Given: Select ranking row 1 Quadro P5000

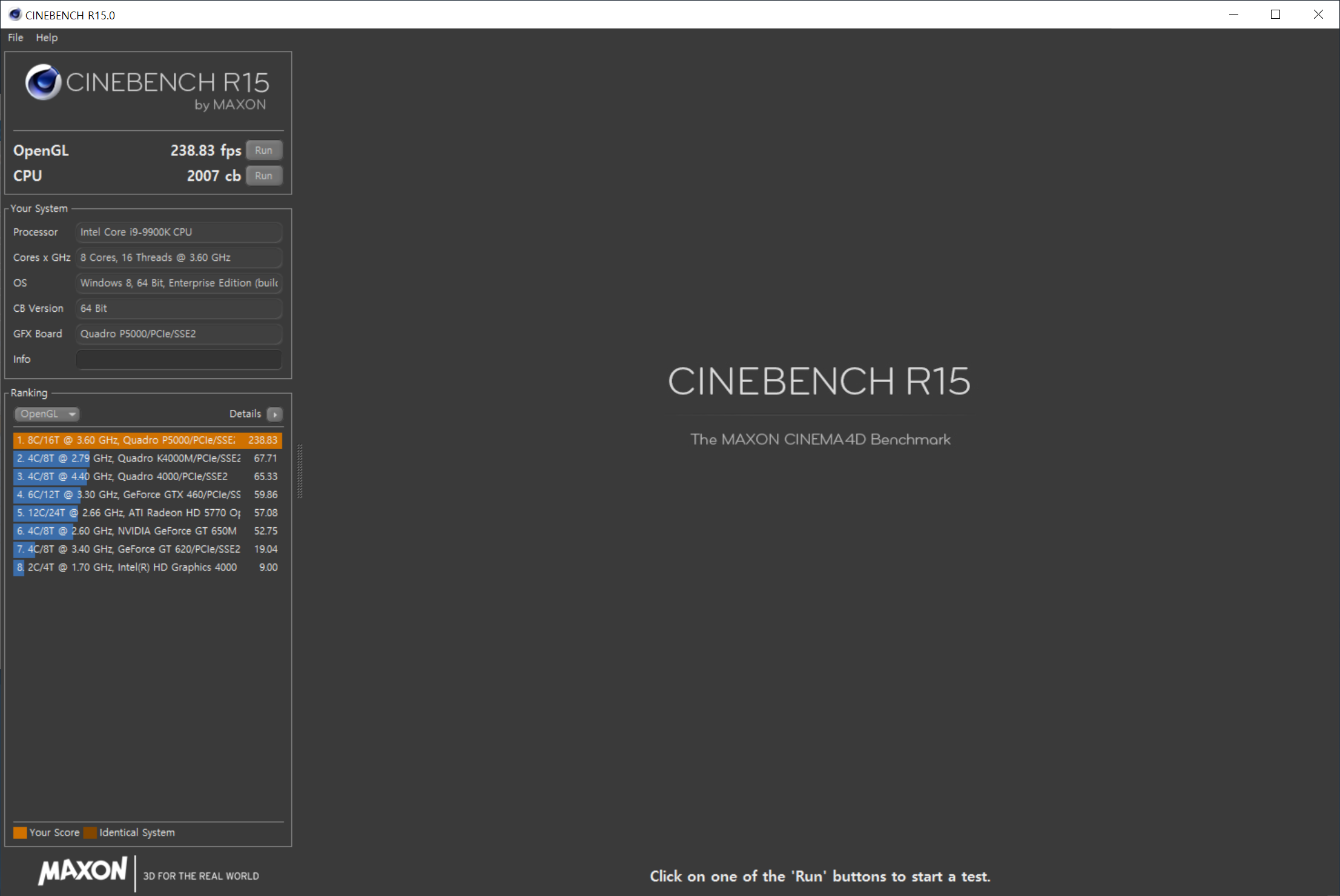Looking at the screenshot, I should [148, 440].
